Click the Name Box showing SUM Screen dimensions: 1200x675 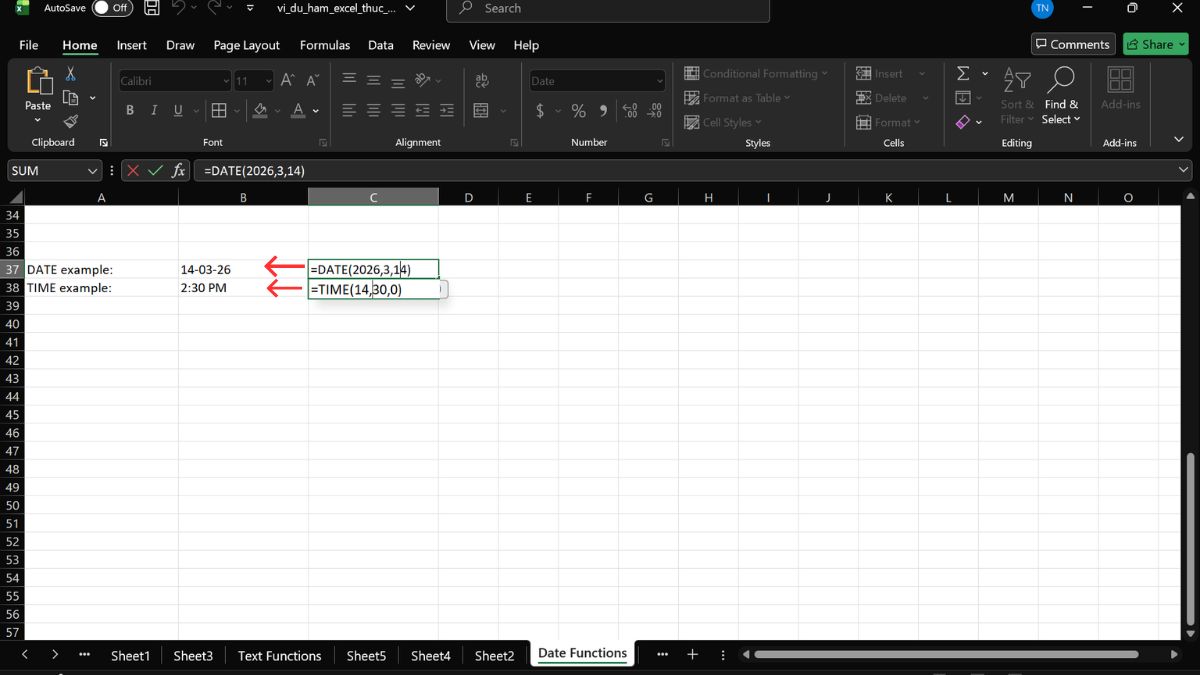pos(54,171)
